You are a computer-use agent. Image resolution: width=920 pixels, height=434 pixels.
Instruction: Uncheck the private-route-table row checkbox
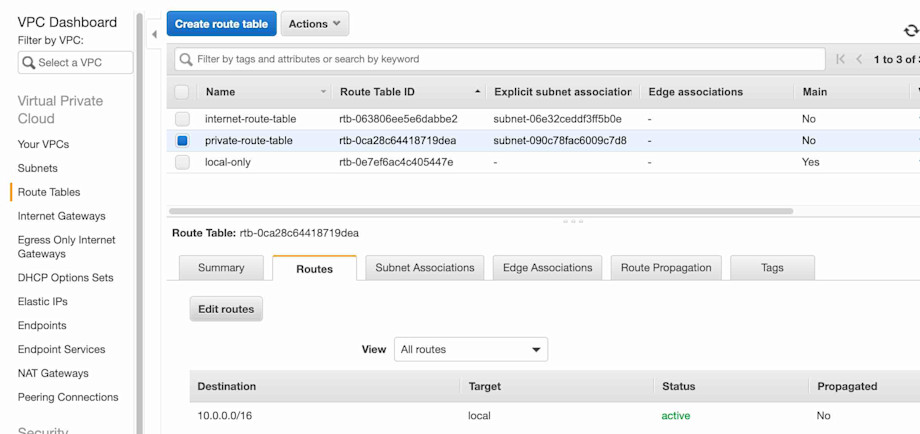[182, 141]
